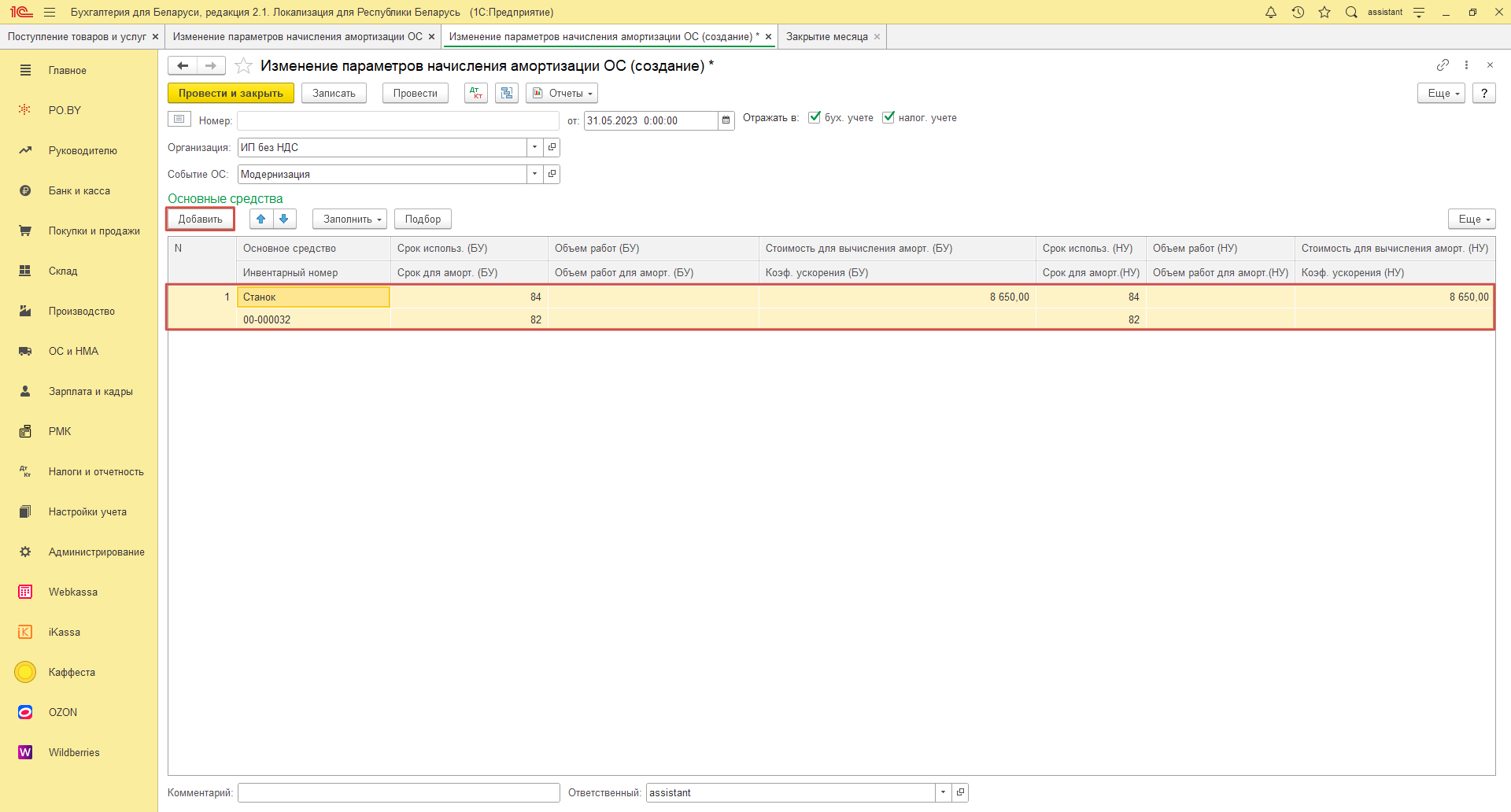Screen dimensions: 1511x812
Task: Toggle the бух. учете checkbox
Action: click(x=815, y=117)
